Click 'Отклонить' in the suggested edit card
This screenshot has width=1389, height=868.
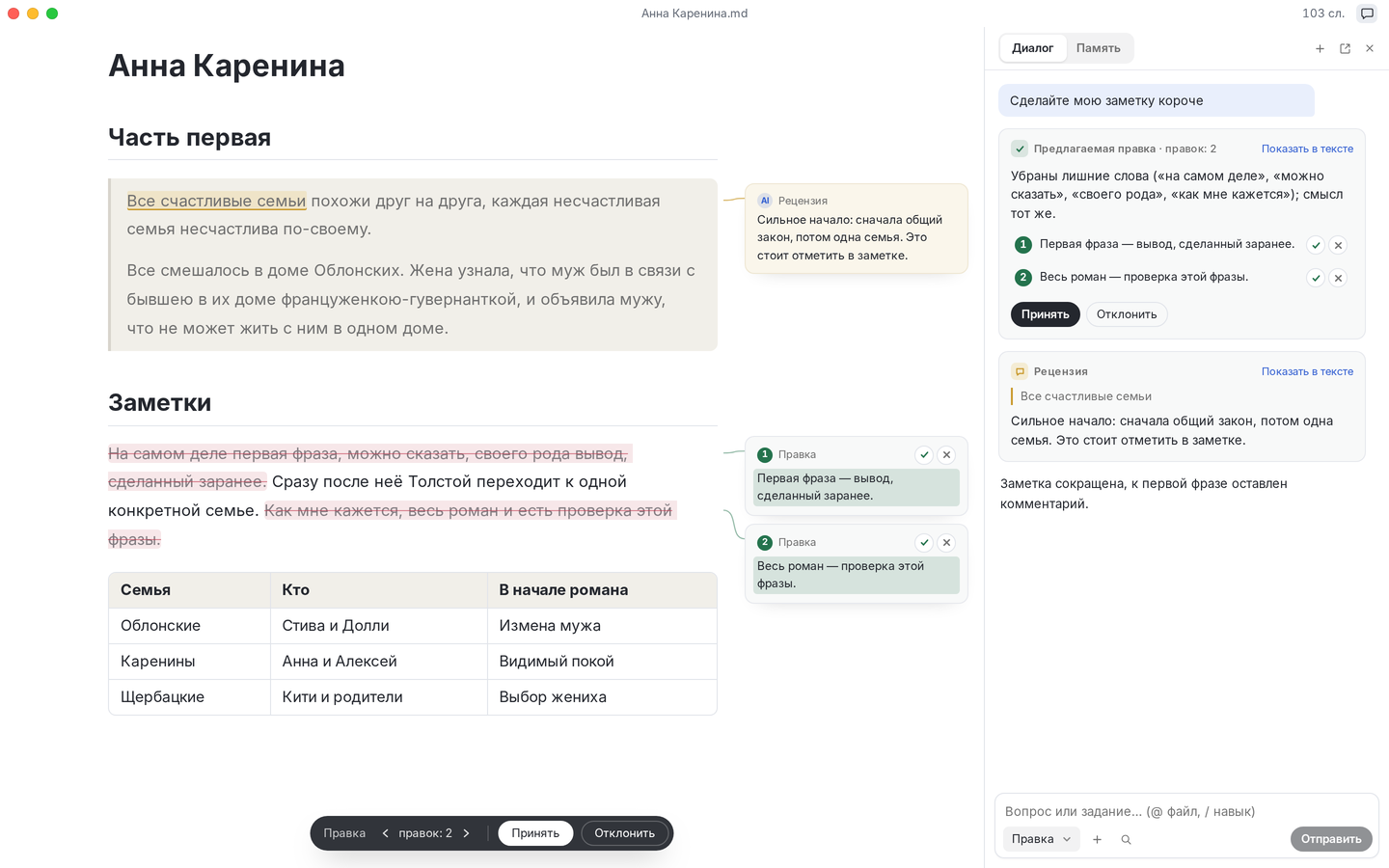pos(1127,314)
